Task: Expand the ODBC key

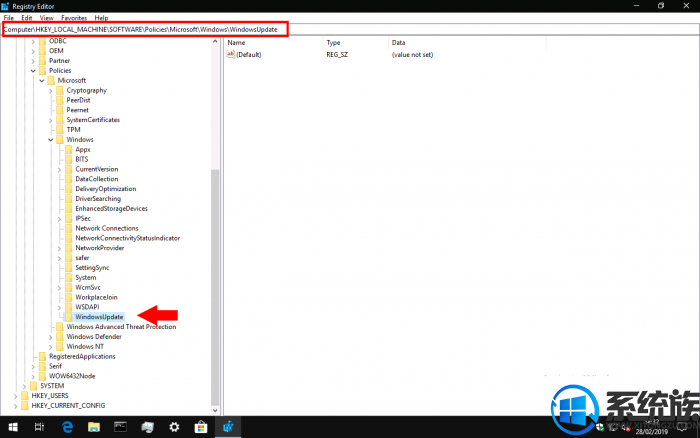Action: 33,41
